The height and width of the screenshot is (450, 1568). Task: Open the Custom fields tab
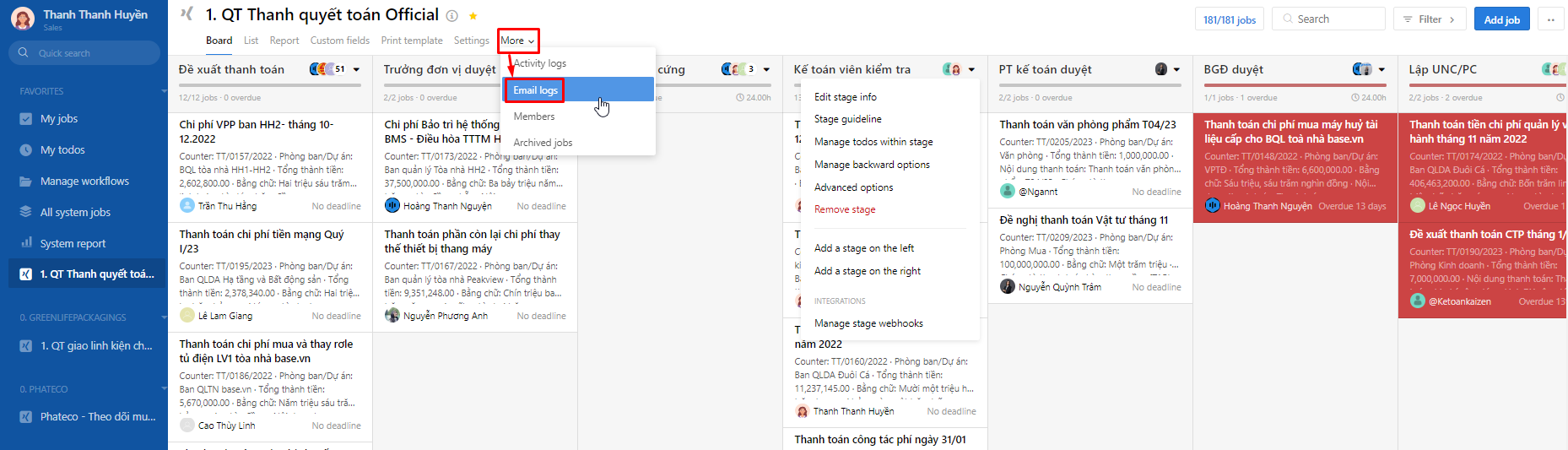pos(340,41)
